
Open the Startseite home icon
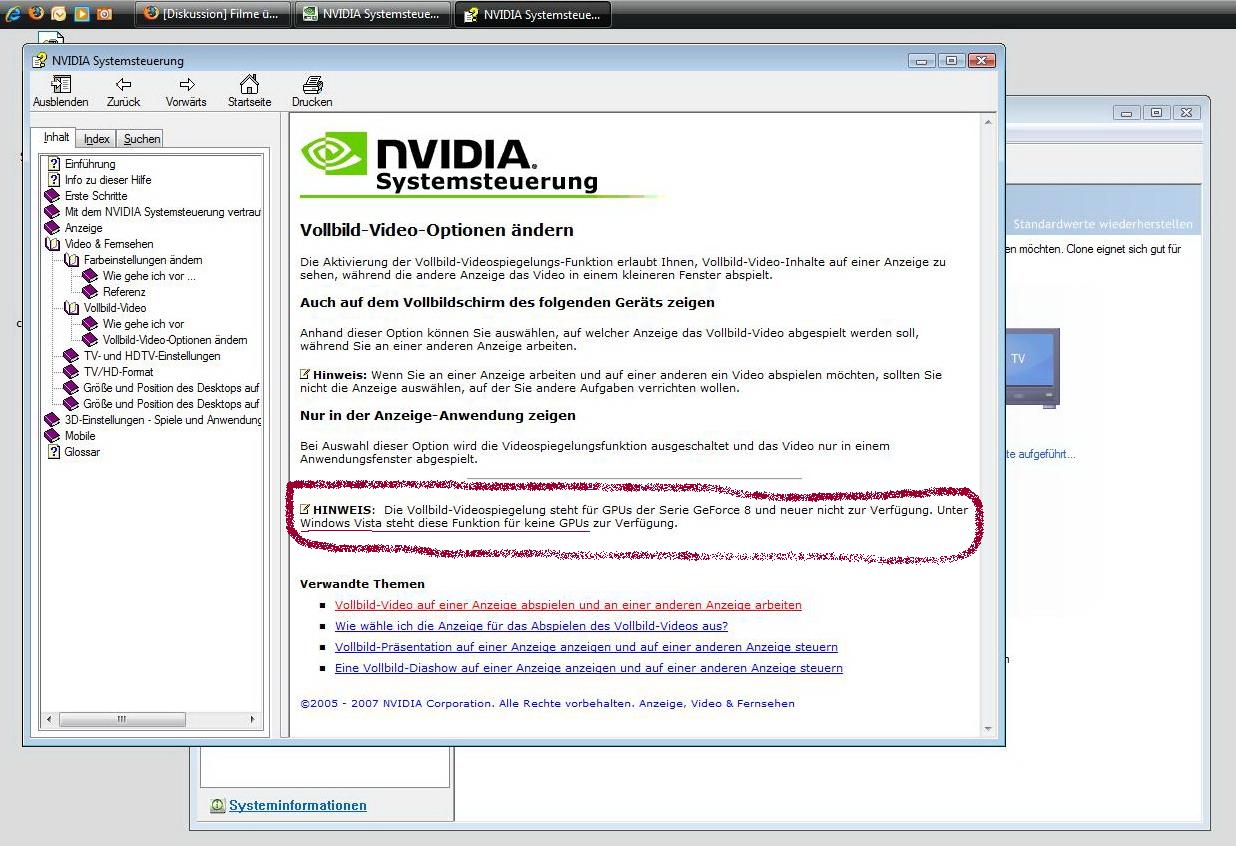coord(249,85)
